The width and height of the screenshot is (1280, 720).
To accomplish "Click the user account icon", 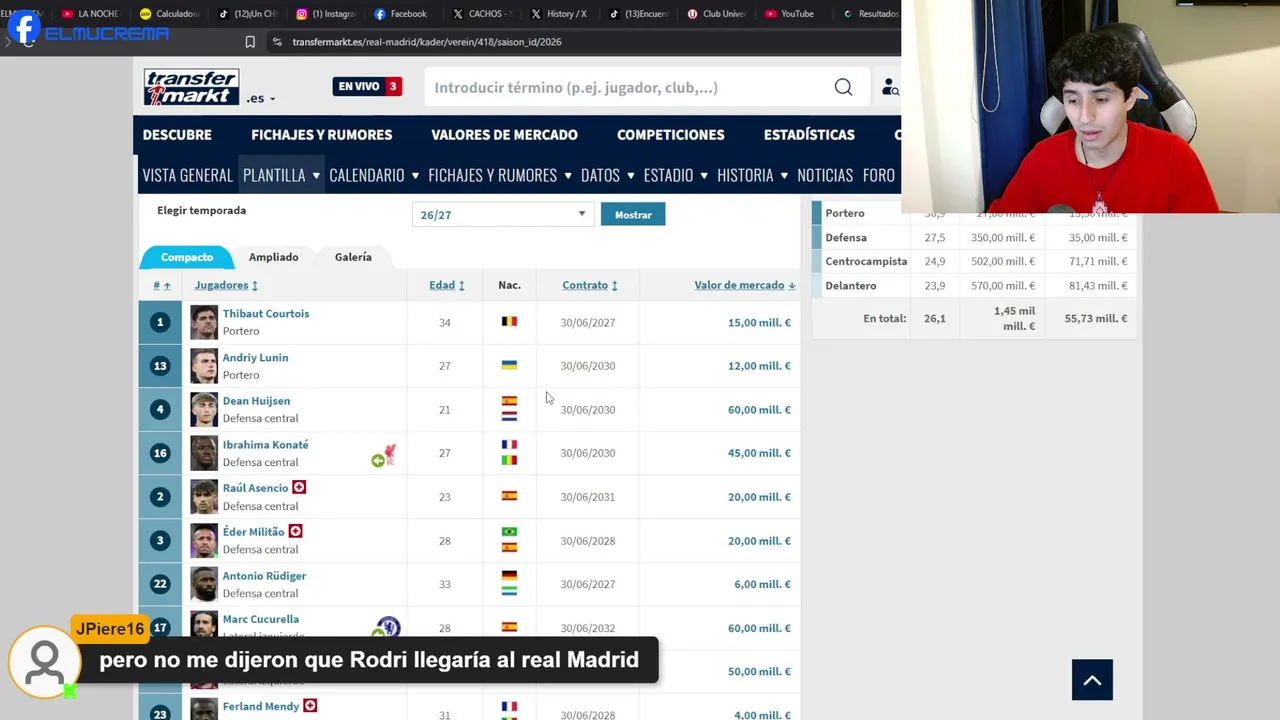I will point(890,88).
